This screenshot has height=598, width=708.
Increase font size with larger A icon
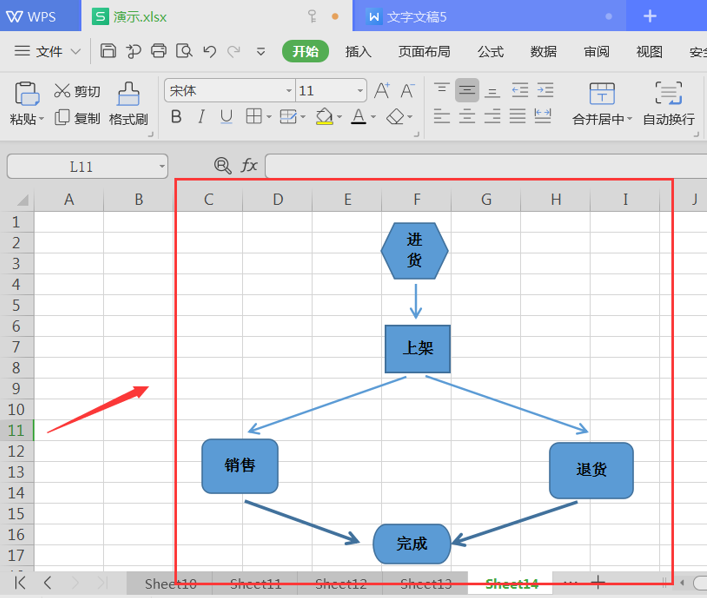coord(382,91)
